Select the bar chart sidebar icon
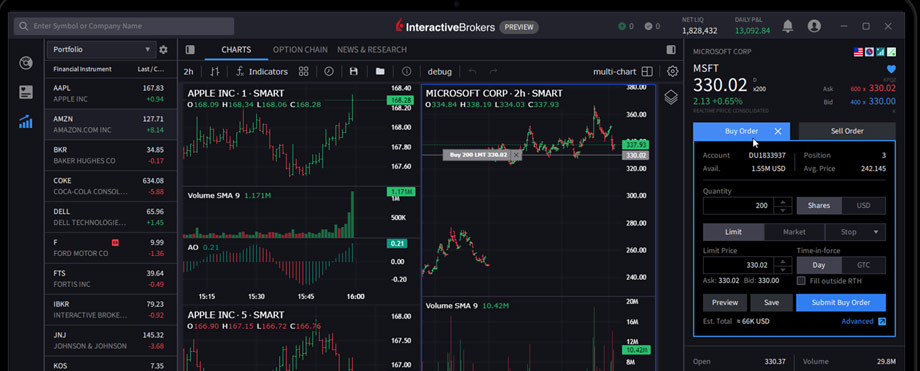Viewport: 920px width, 371px height. pos(26,122)
